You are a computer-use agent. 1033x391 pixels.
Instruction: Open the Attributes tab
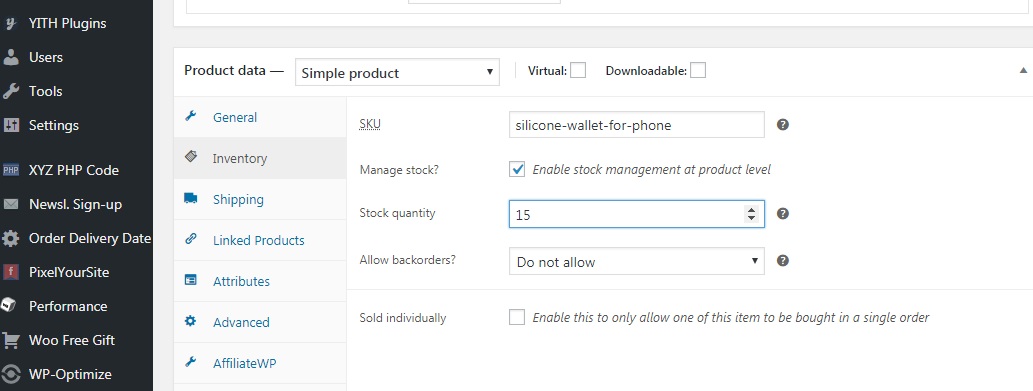coord(260,280)
